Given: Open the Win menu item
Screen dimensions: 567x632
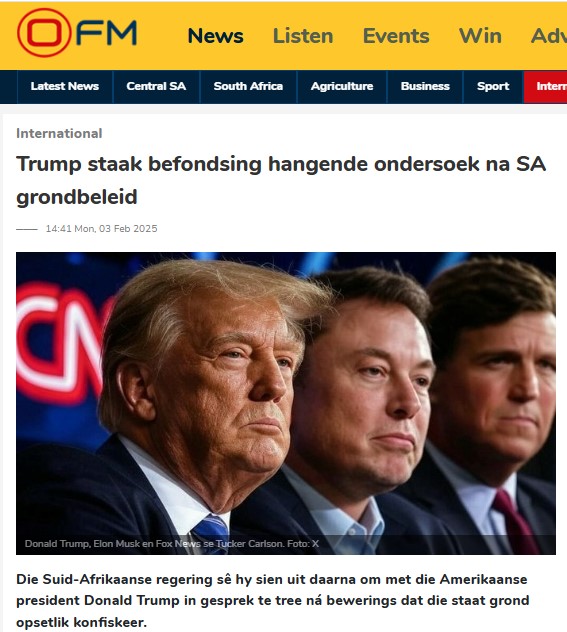Looking at the screenshot, I should tap(480, 36).
